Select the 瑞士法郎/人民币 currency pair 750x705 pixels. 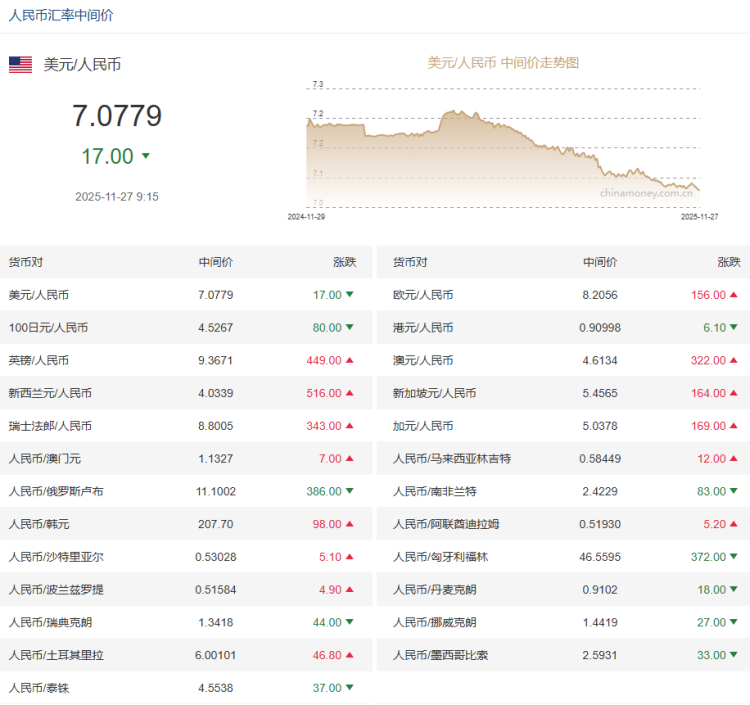click(x=50, y=426)
